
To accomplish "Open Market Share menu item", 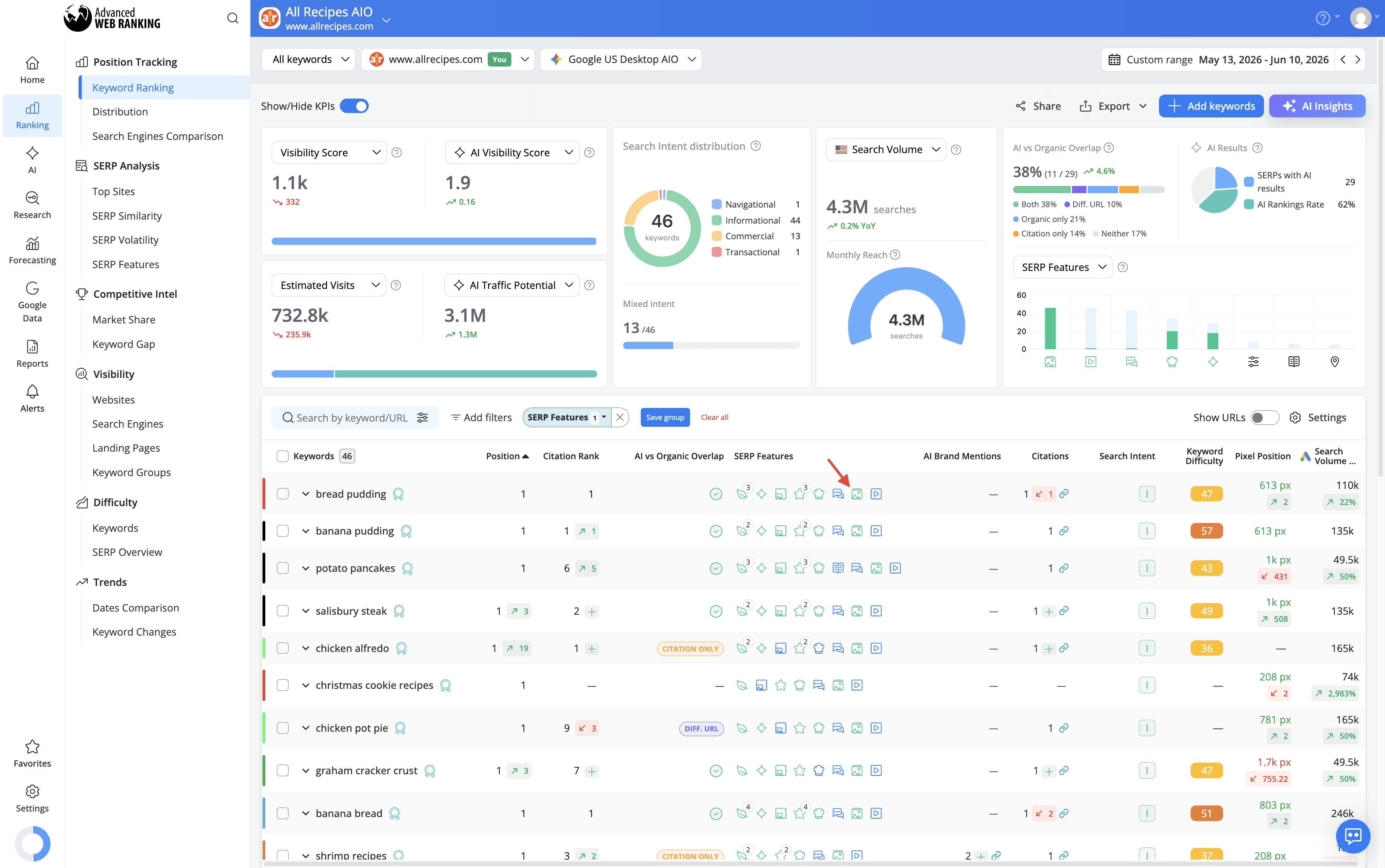I will point(123,320).
